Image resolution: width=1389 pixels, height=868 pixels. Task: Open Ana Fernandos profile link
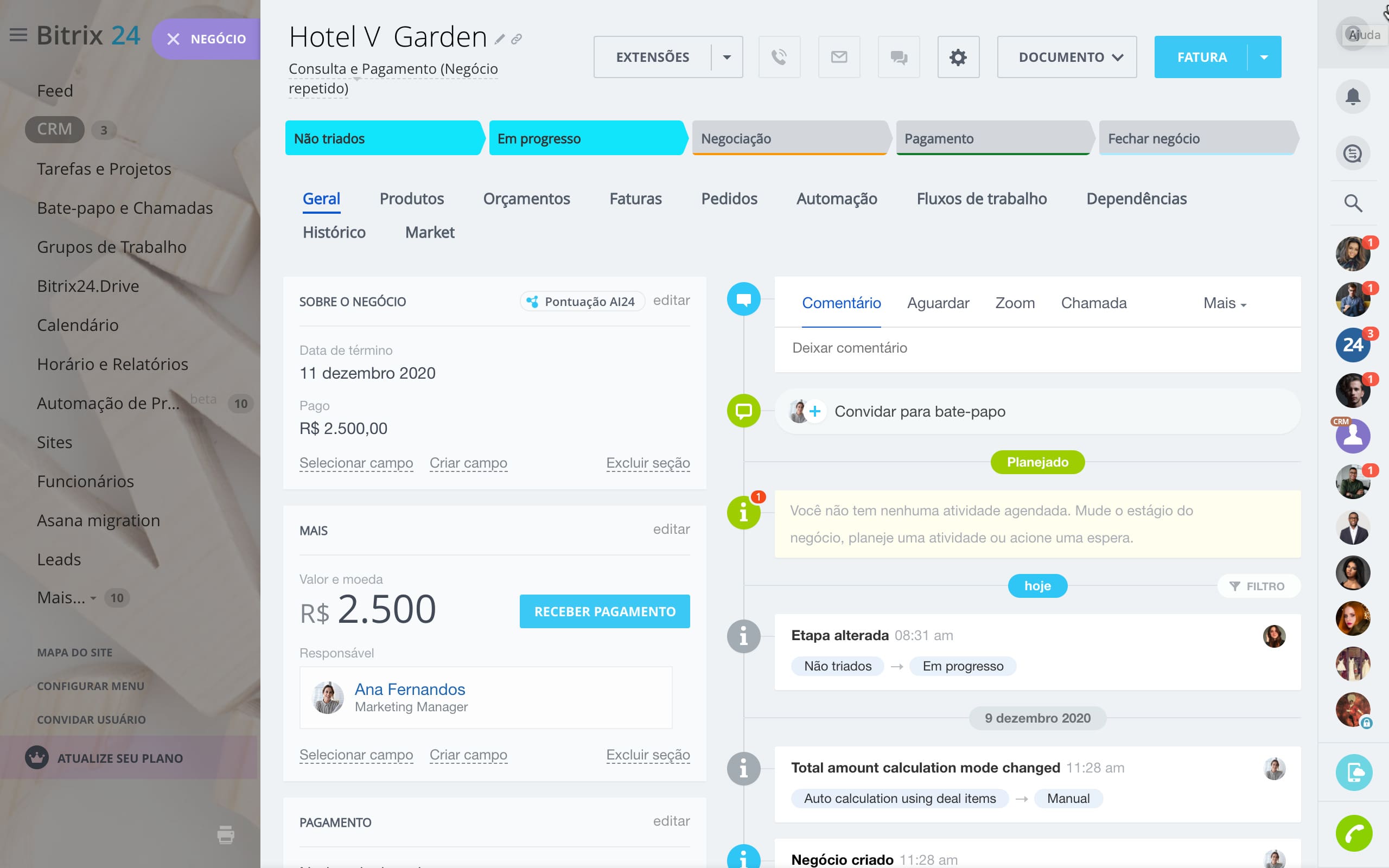[409, 689]
